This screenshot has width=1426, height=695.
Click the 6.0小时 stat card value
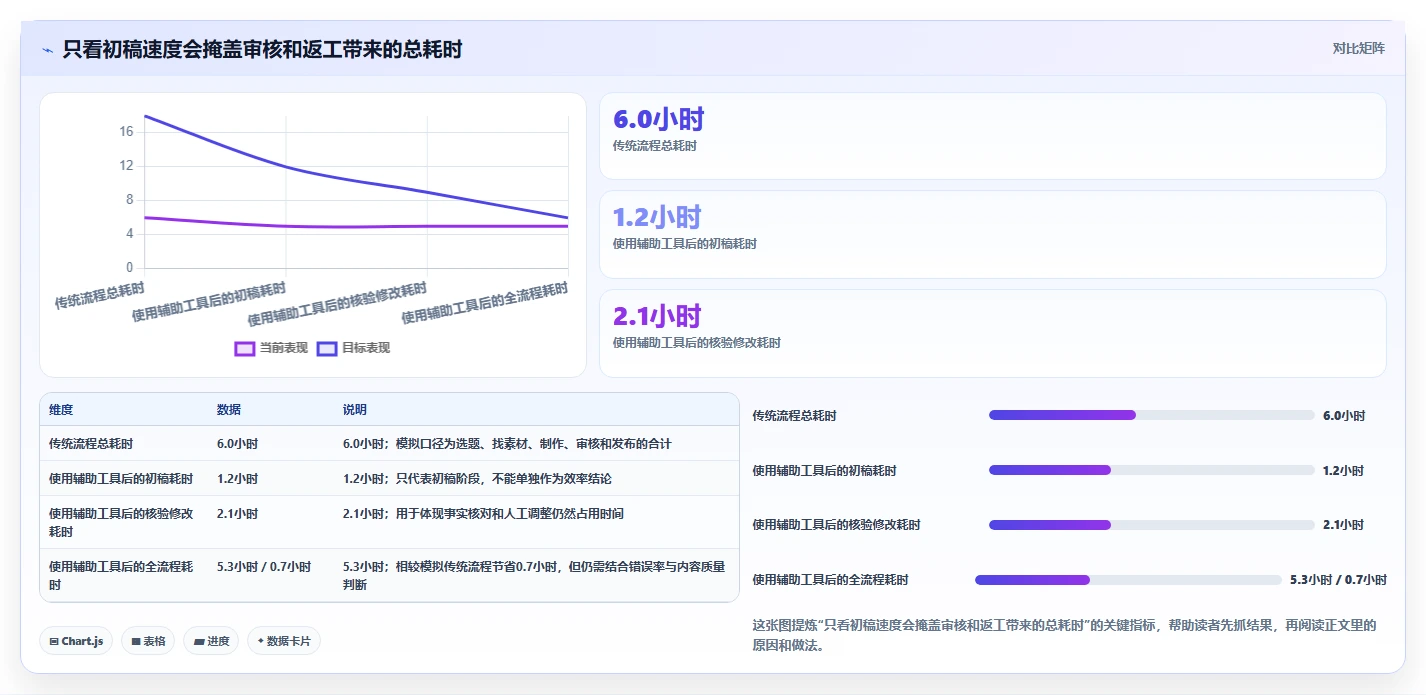[x=658, y=120]
